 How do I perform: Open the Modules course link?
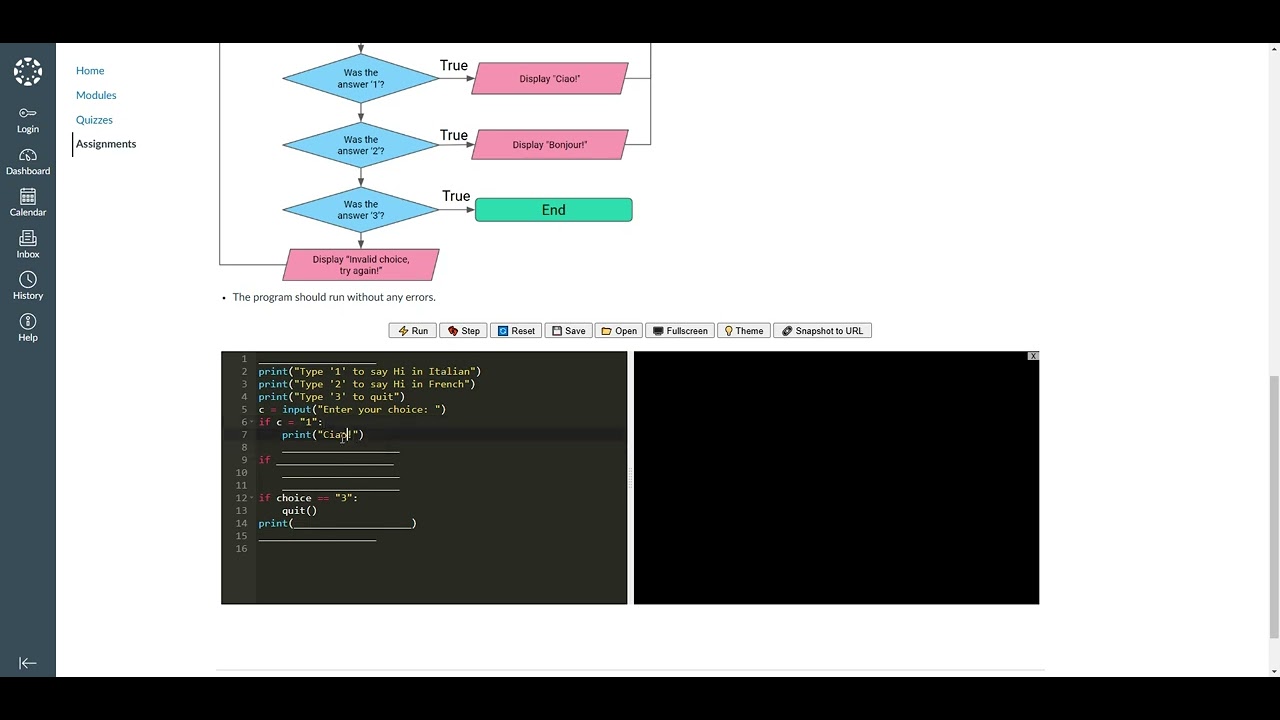[x=96, y=95]
